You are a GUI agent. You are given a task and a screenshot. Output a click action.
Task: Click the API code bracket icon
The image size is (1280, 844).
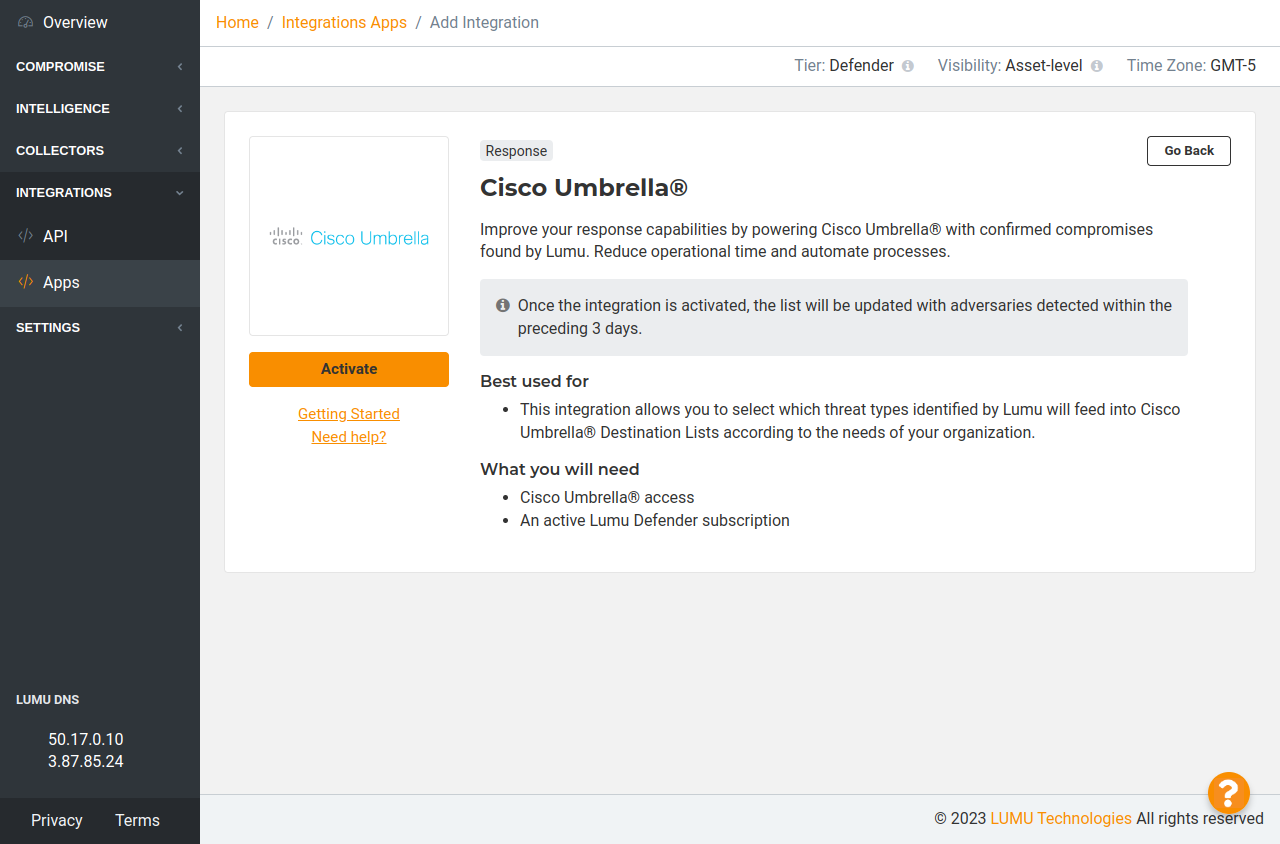pyautogui.click(x=26, y=236)
